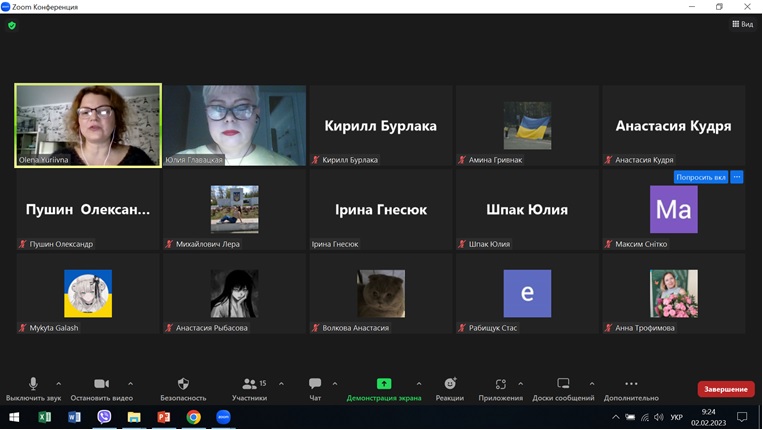Viewport: 763px width, 430px height.
Task: Click muted mic icon beside Анна Трофимова name
Action: pyautogui.click(x=608, y=328)
